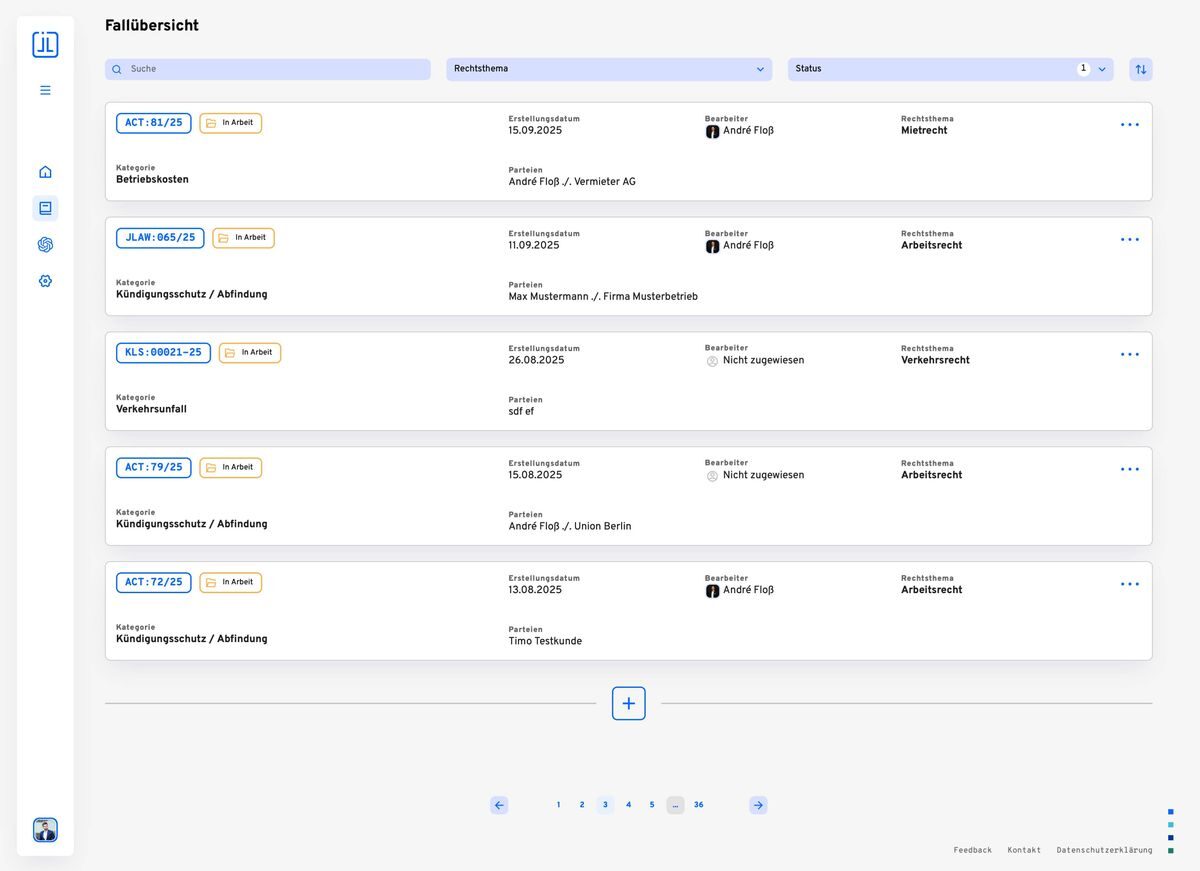Open the settings gear in the sidebar

pyautogui.click(x=45, y=281)
